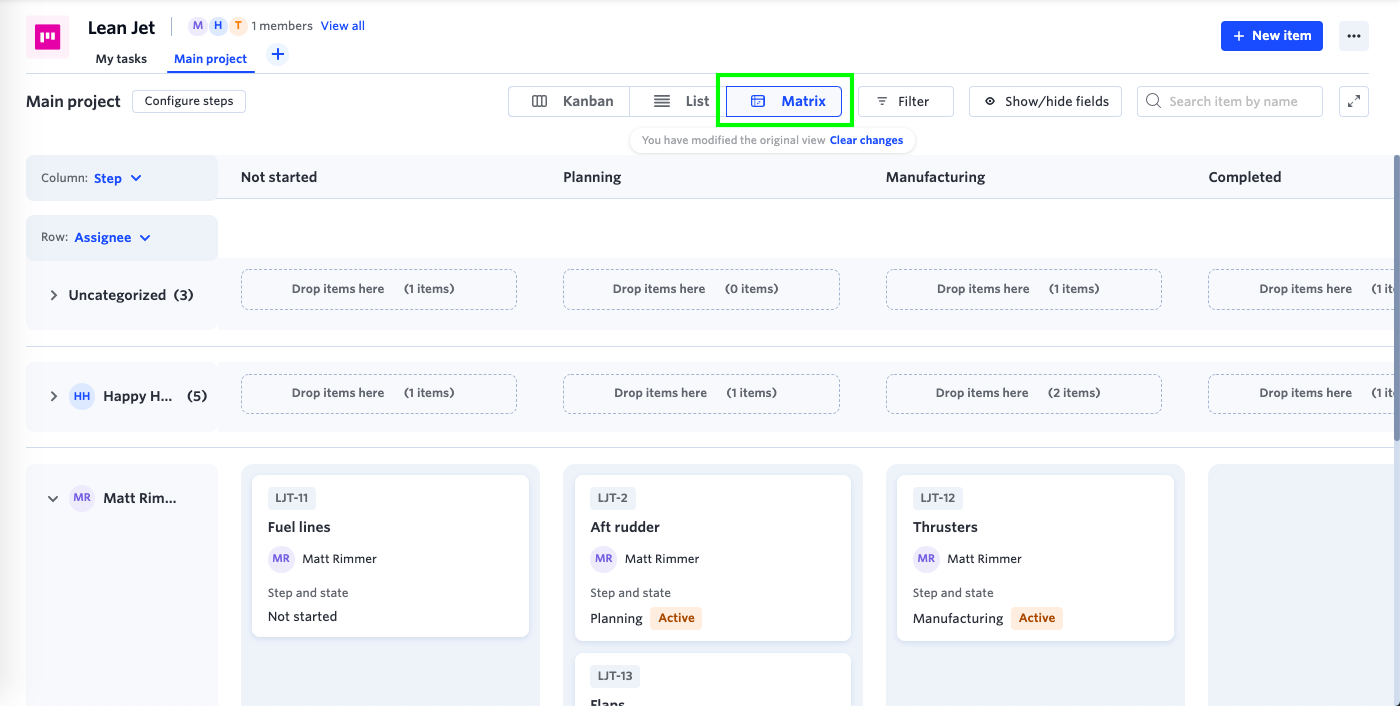Switch to List view
The height and width of the screenshot is (706, 1400).
[682, 101]
